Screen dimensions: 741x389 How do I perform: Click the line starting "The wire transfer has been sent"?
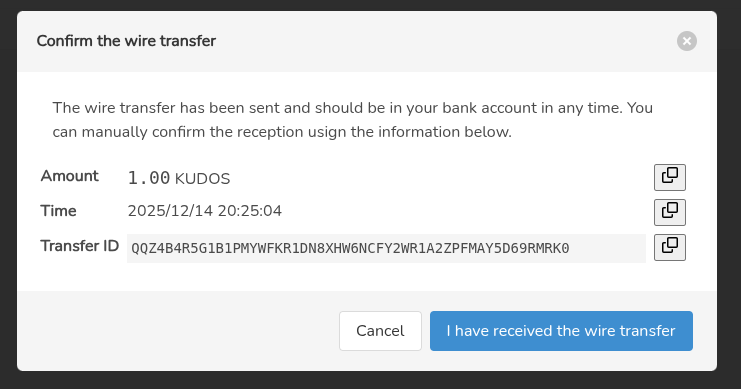353,108
